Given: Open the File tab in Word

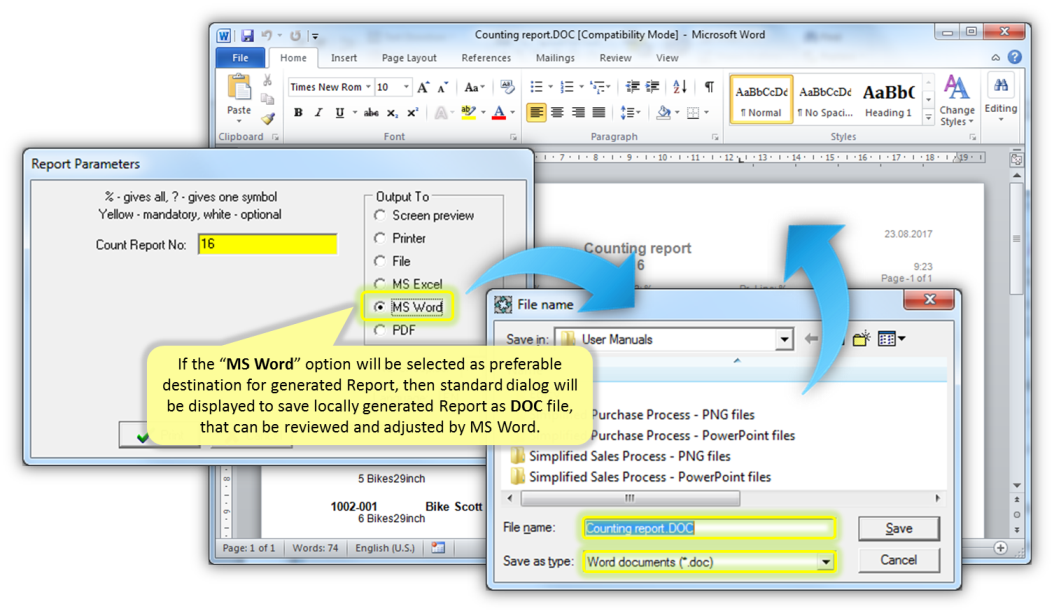Looking at the screenshot, I should [240, 58].
